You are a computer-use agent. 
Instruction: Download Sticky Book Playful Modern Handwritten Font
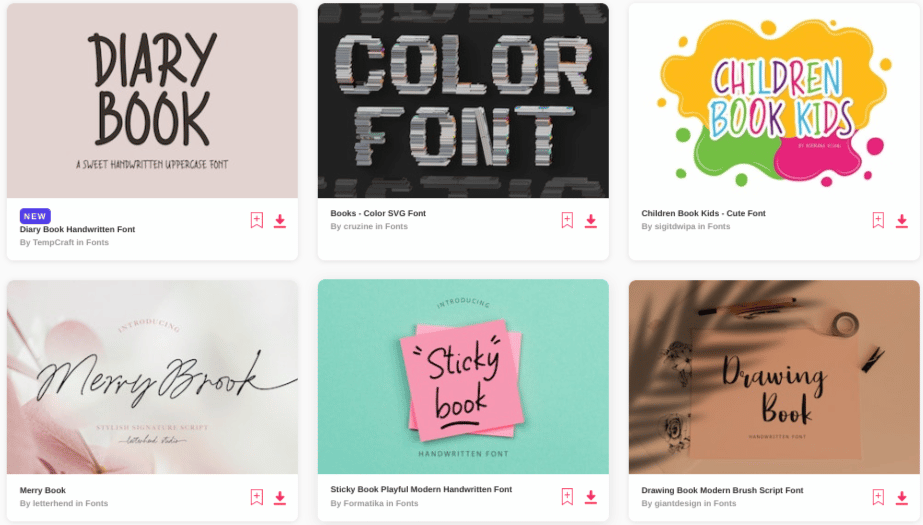pyautogui.click(x=590, y=497)
